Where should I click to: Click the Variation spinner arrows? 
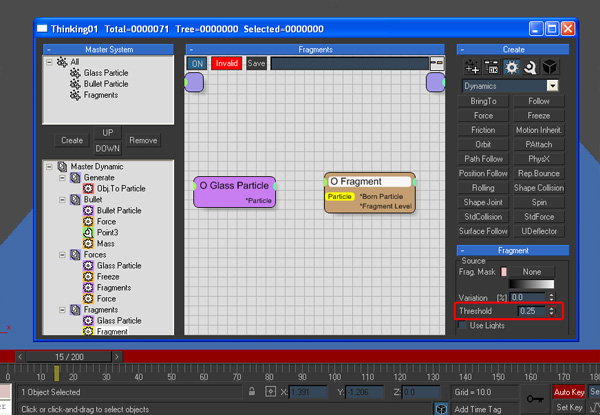551,297
